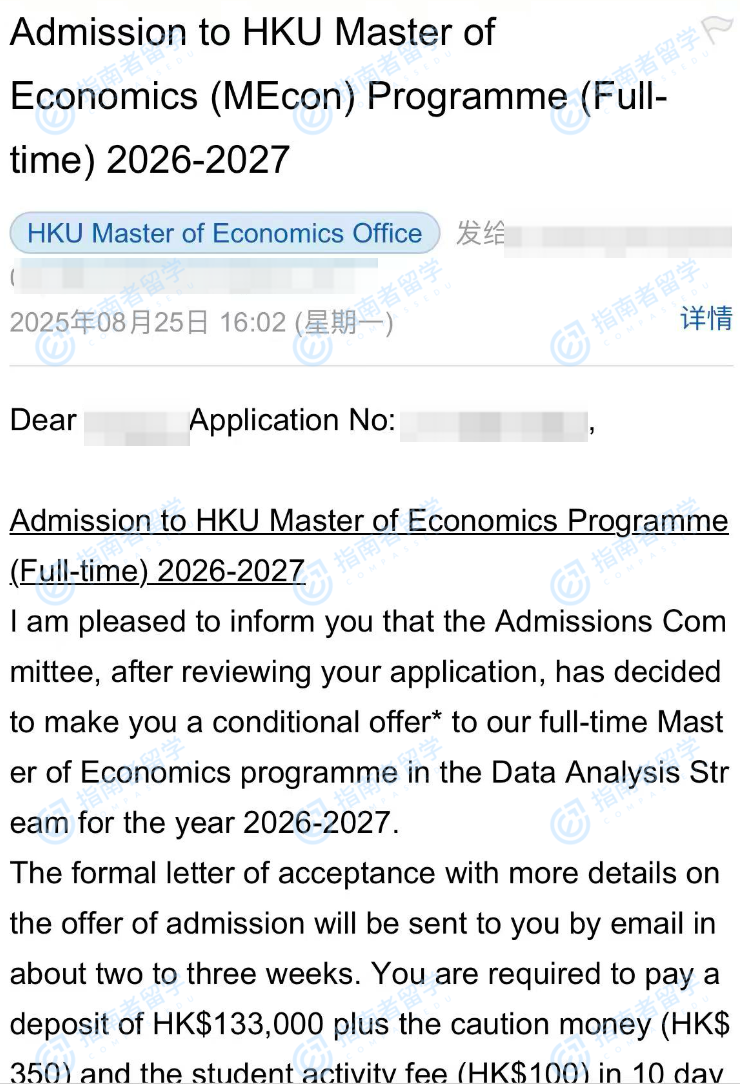The image size is (740, 1084).
Task: Tap the blurred sender email address
Action: pos(194,276)
